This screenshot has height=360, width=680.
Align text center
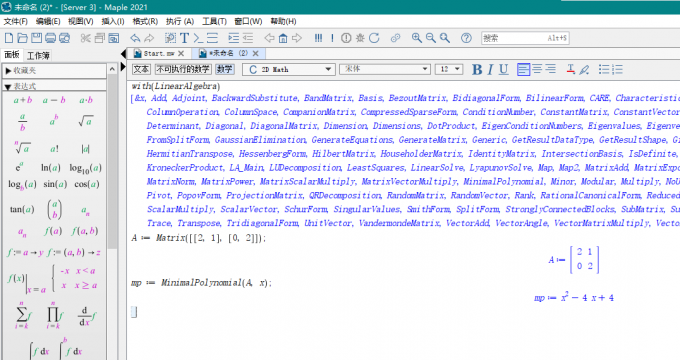pos(537,69)
